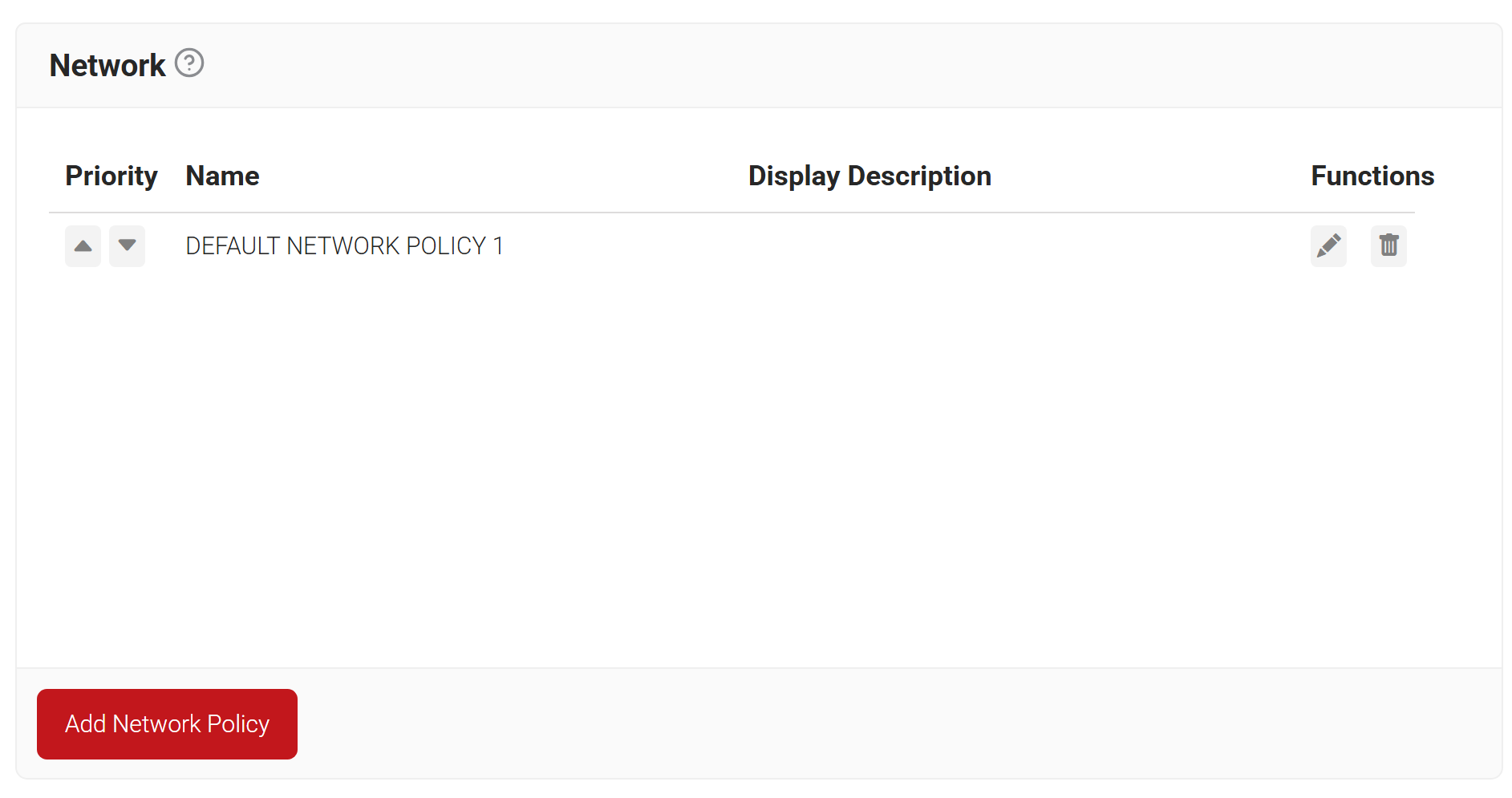This screenshot has height=798, width=1512.
Task: Click the upward triangle priority arrow
Action: [83, 246]
